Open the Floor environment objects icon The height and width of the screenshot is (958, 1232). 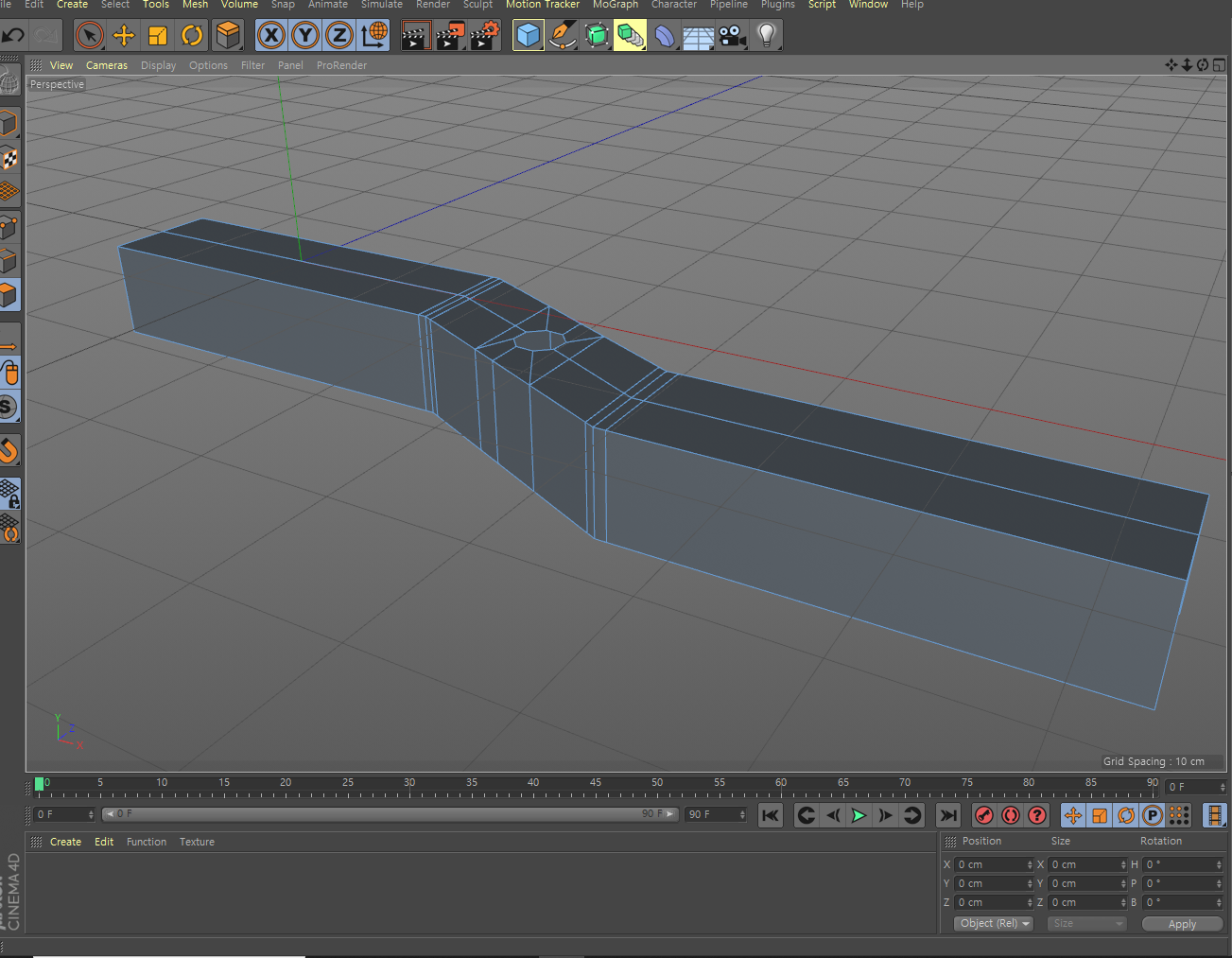click(x=699, y=36)
